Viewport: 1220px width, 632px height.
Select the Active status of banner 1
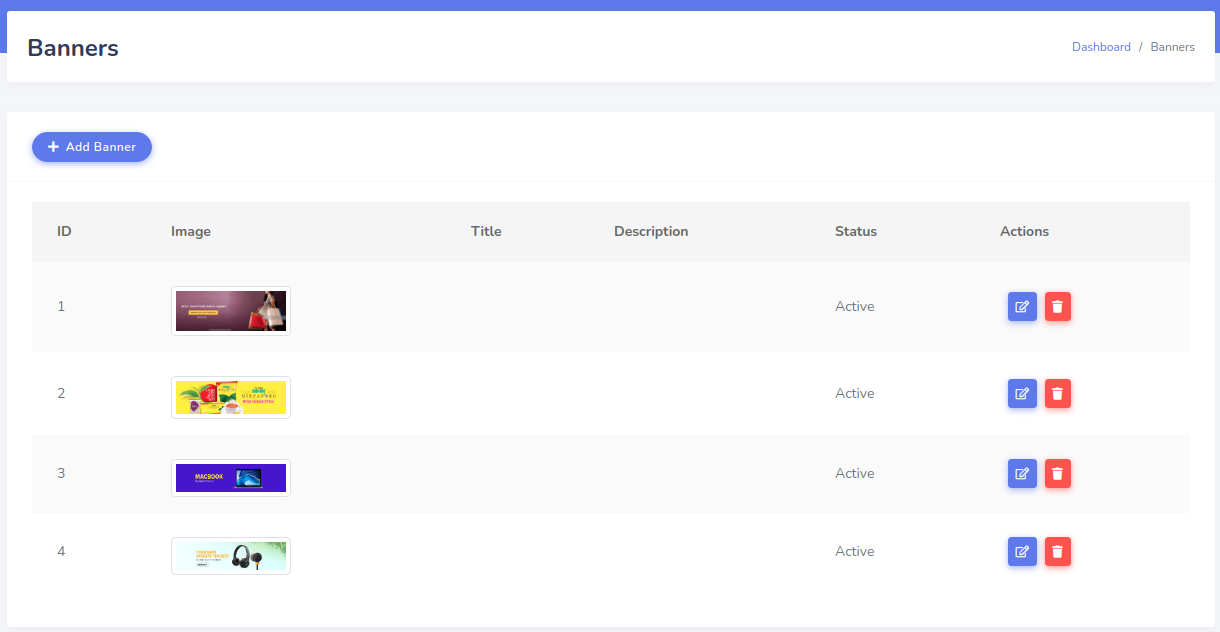(x=855, y=306)
